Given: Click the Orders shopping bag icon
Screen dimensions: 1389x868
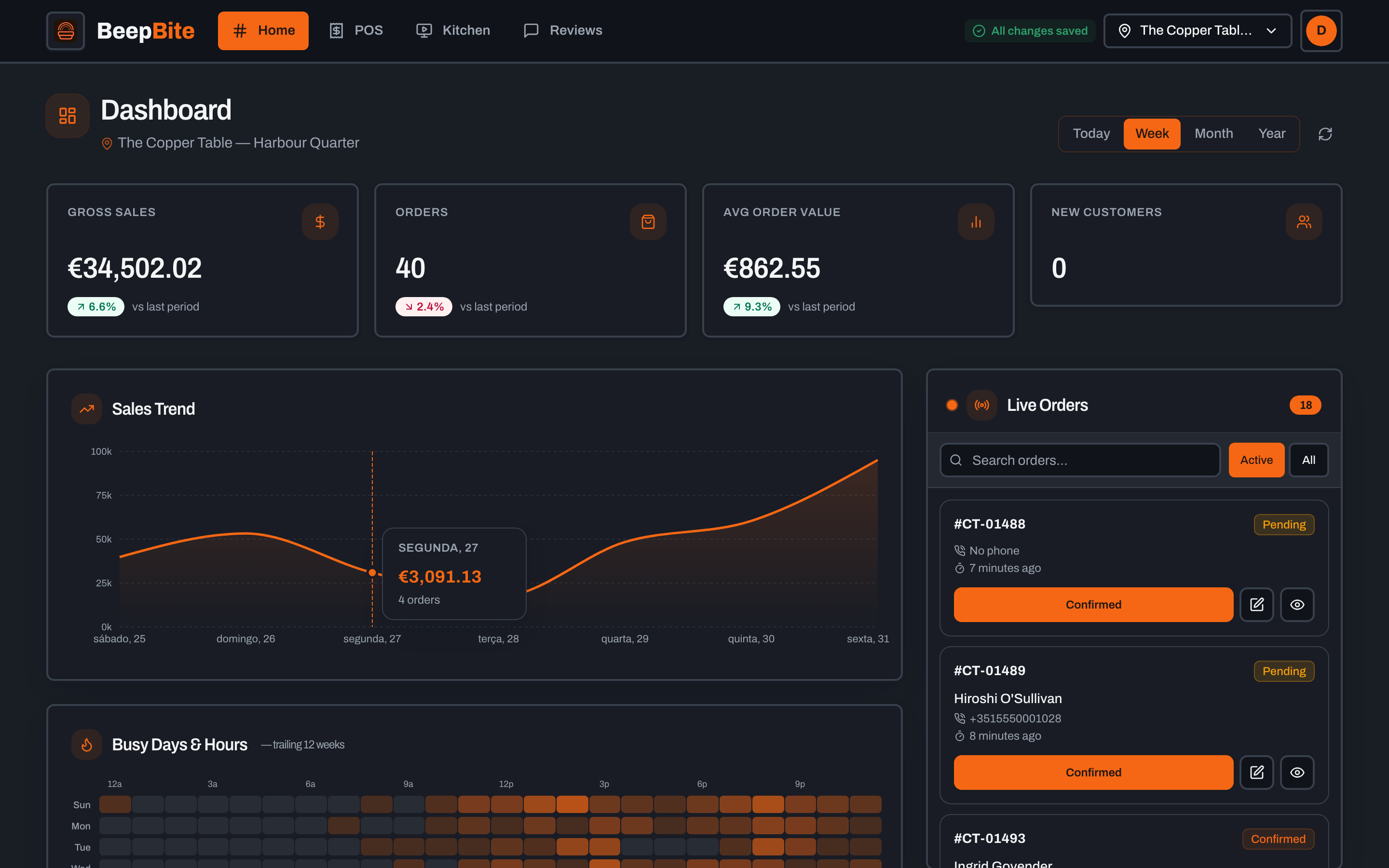Looking at the screenshot, I should point(648,222).
